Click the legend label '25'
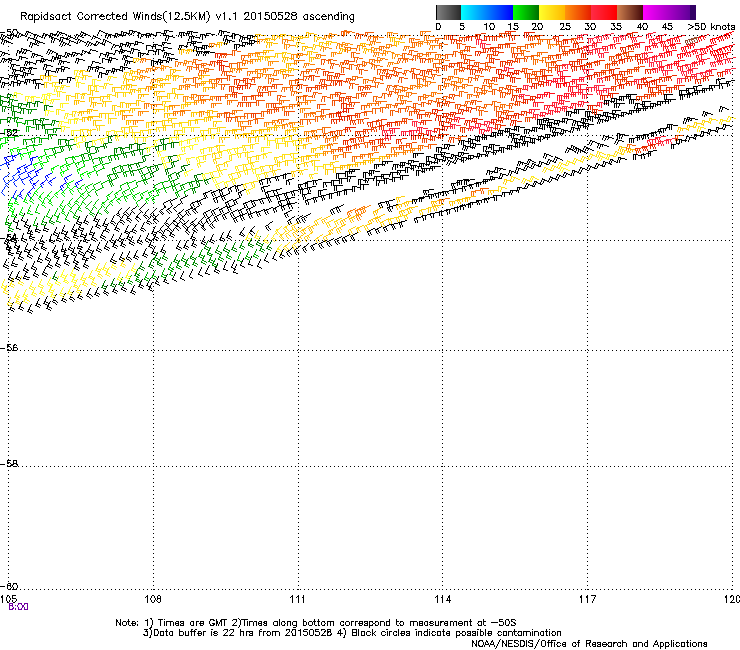 [x=565, y=27]
